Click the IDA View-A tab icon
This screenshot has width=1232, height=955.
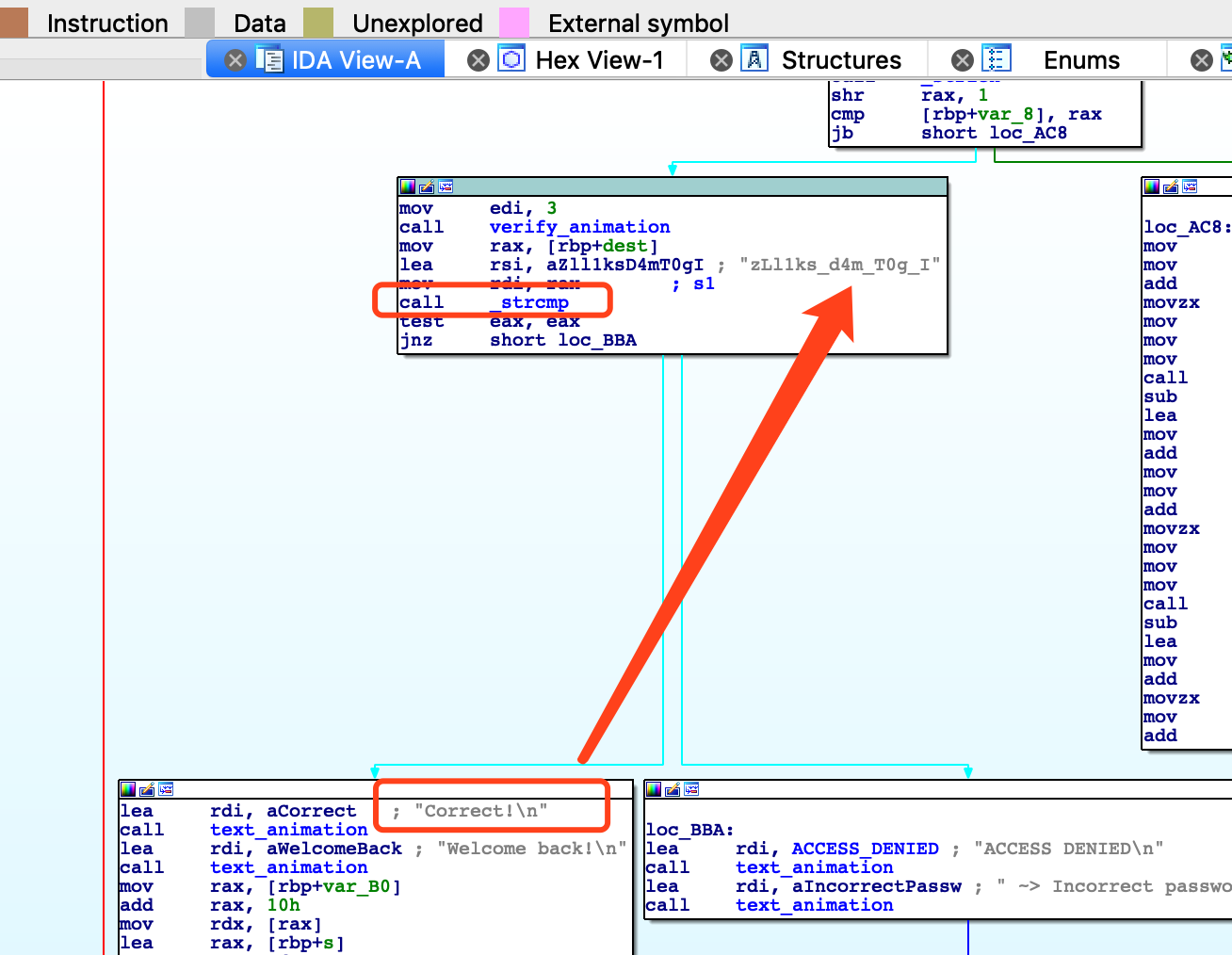click(x=269, y=58)
